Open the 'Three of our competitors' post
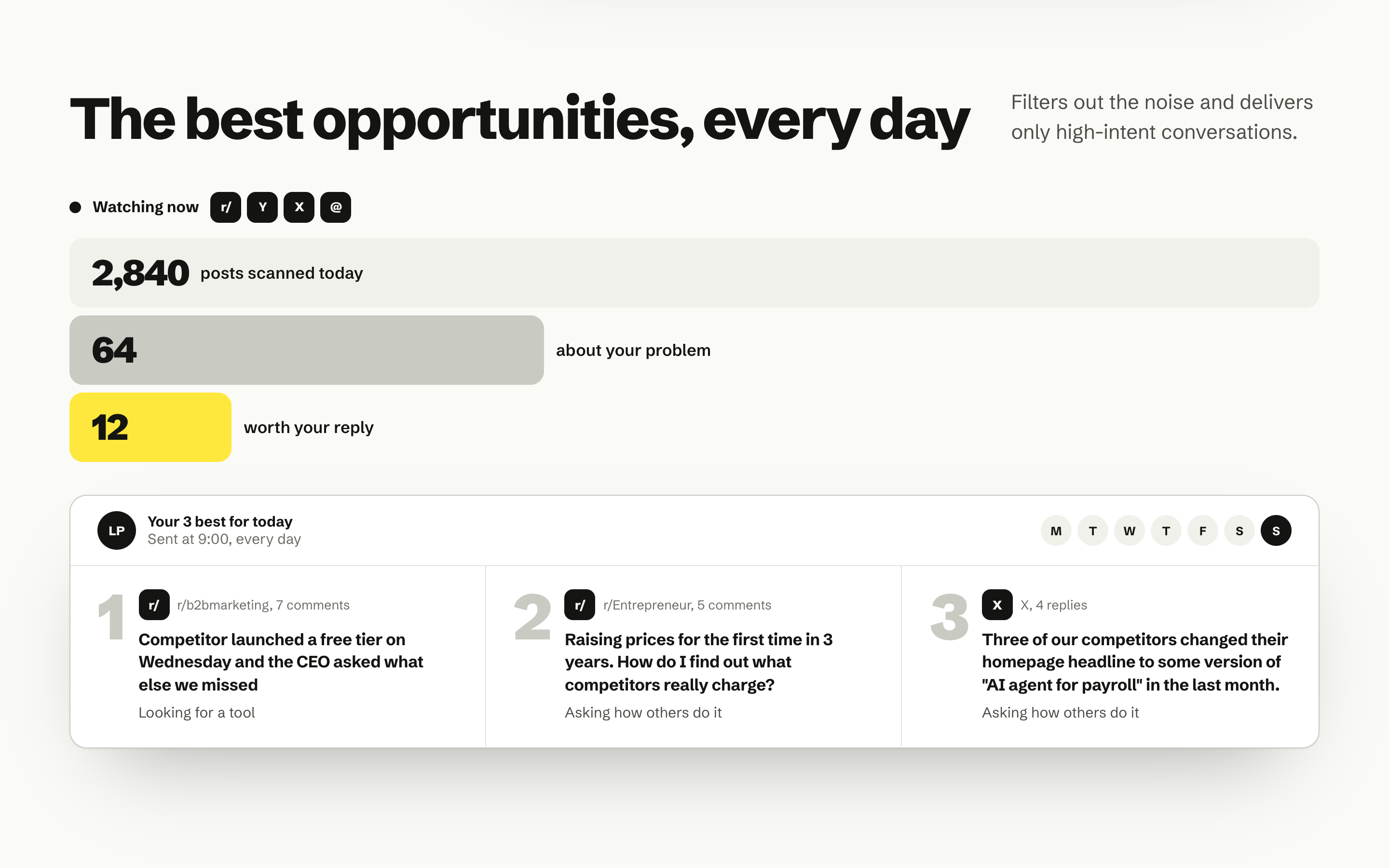 point(1135,662)
